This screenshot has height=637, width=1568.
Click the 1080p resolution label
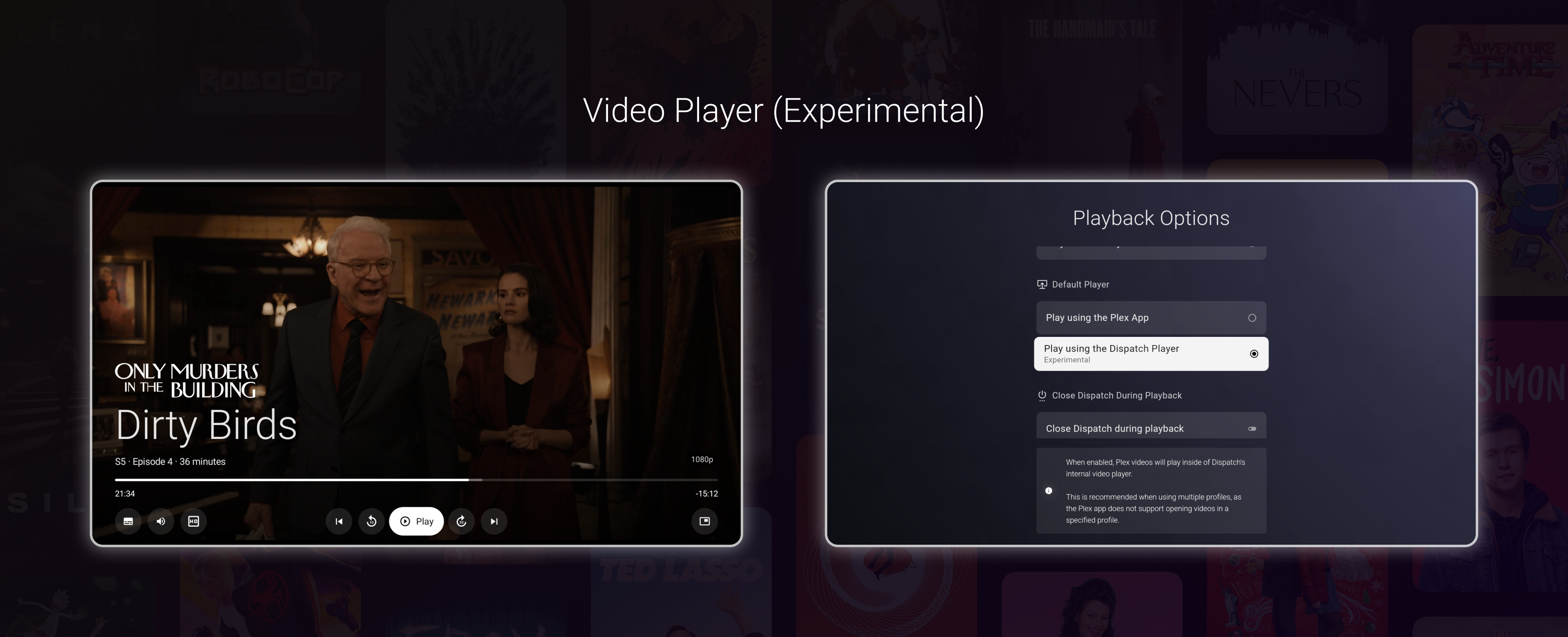click(702, 459)
